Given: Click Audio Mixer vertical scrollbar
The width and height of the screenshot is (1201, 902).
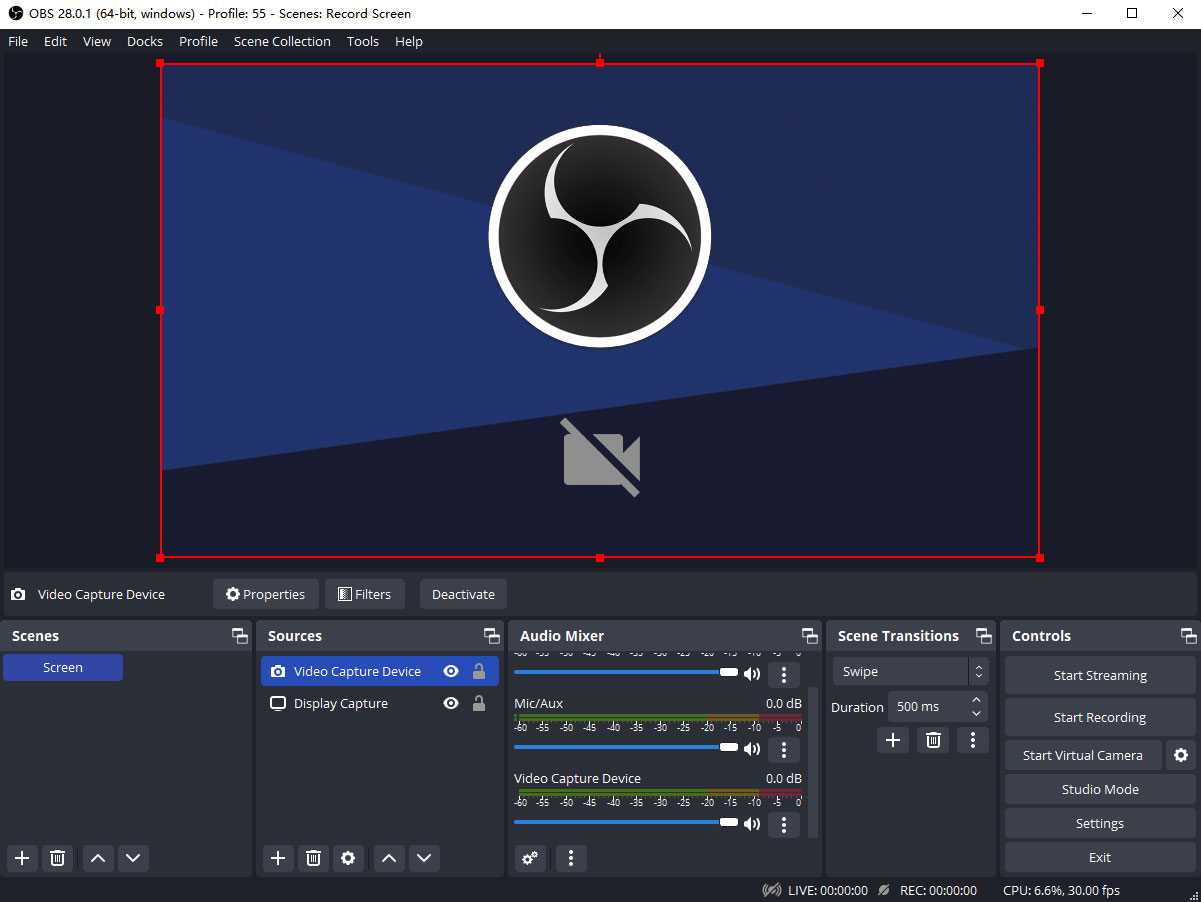Looking at the screenshot, I should coord(812,762).
